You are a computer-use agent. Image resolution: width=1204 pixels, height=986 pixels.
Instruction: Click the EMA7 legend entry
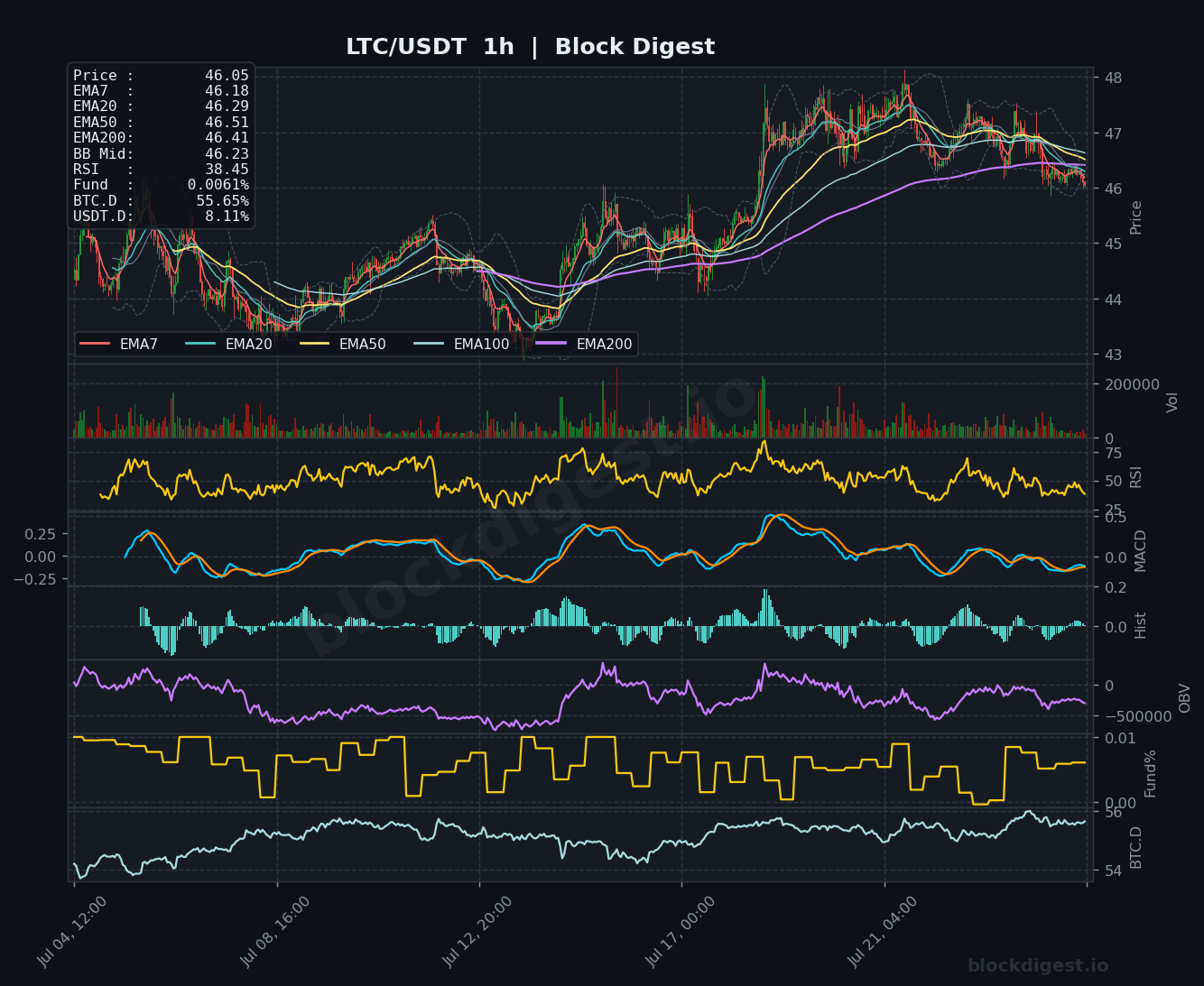pyautogui.click(x=119, y=344)
